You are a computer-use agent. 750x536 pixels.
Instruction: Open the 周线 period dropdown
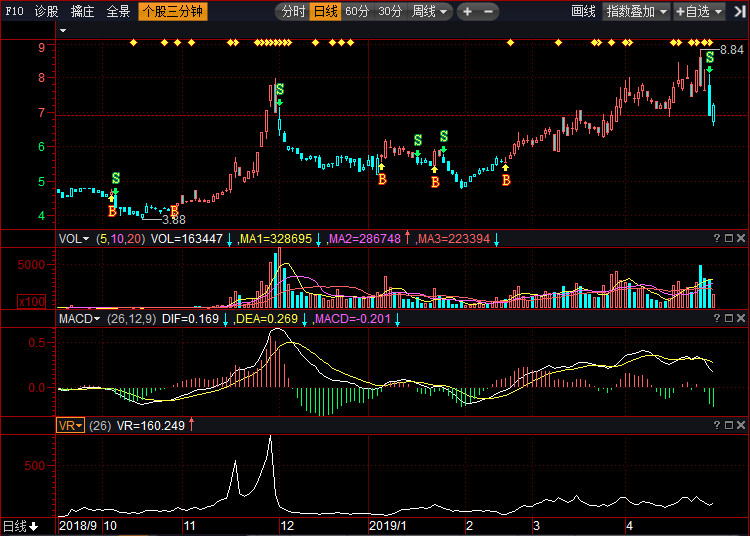429,11
